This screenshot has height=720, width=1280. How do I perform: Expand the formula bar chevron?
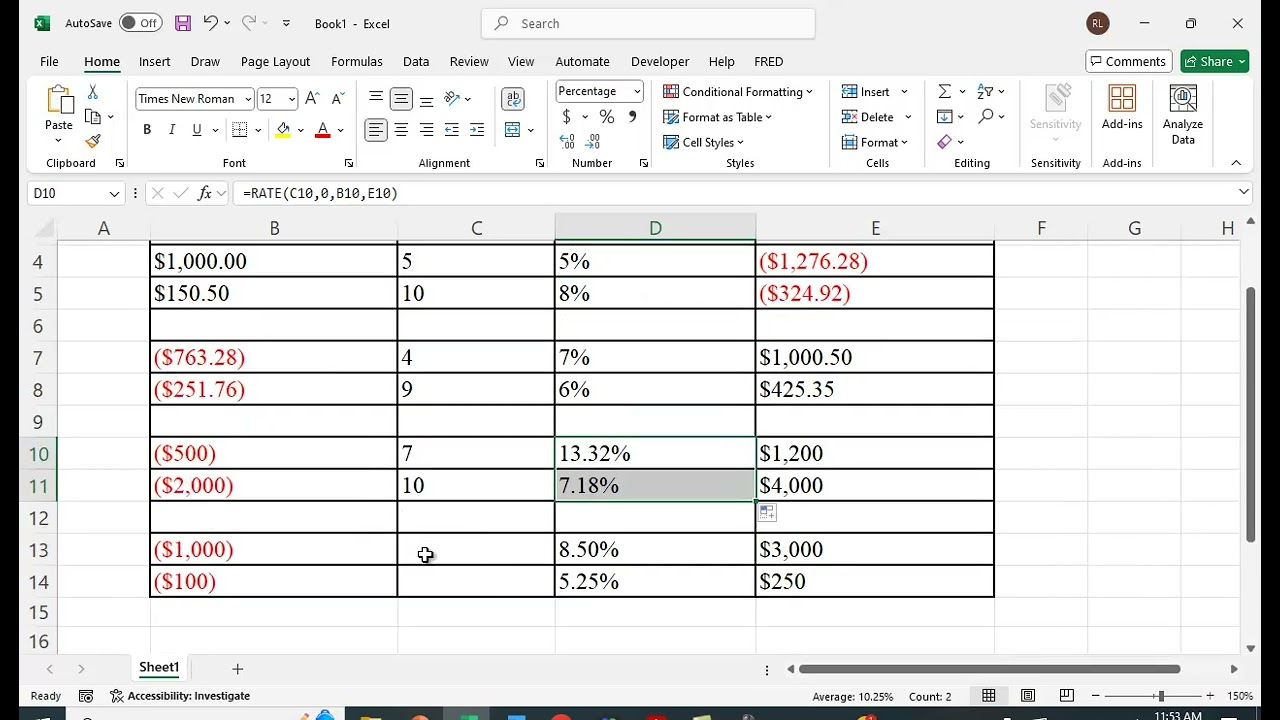1244,192
